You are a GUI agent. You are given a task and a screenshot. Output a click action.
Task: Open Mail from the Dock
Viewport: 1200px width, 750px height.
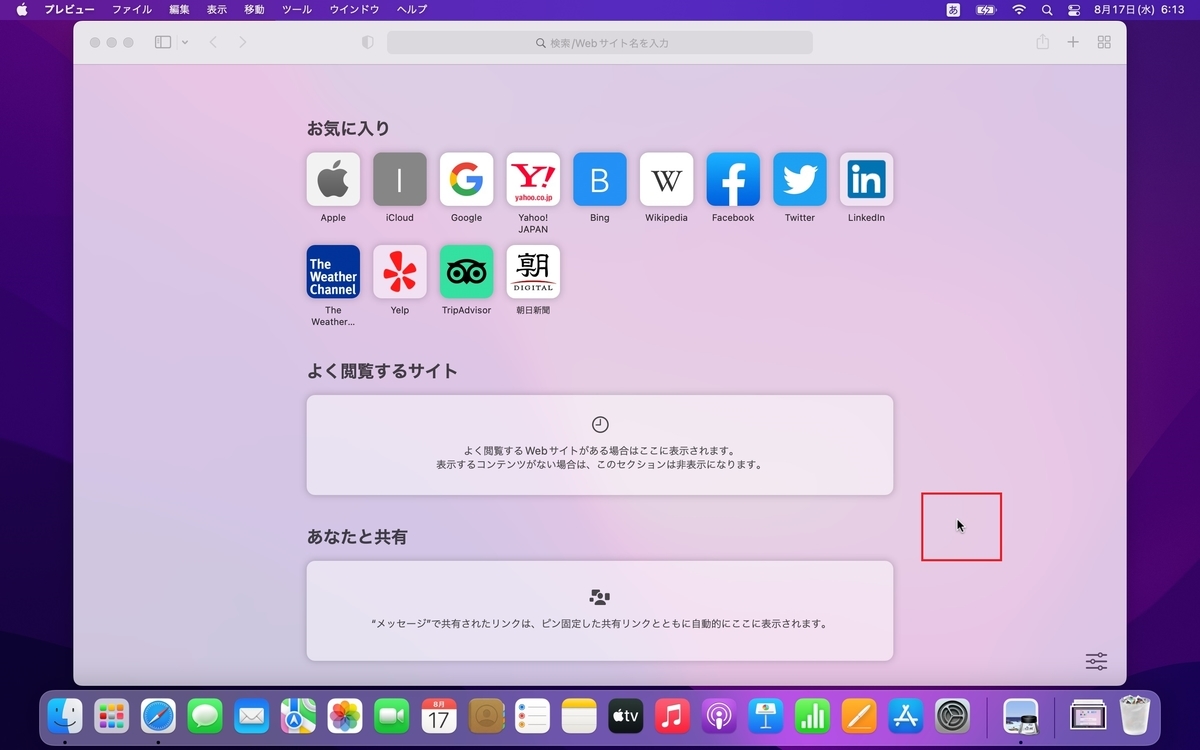[x=252, y=715]
